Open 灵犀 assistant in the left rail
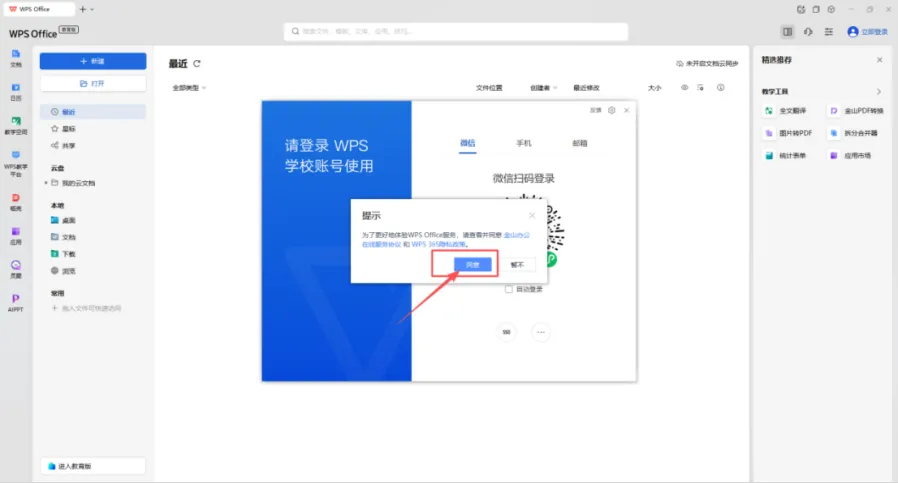The height and width of the screenshot is (483, 898). coord(15,269)
